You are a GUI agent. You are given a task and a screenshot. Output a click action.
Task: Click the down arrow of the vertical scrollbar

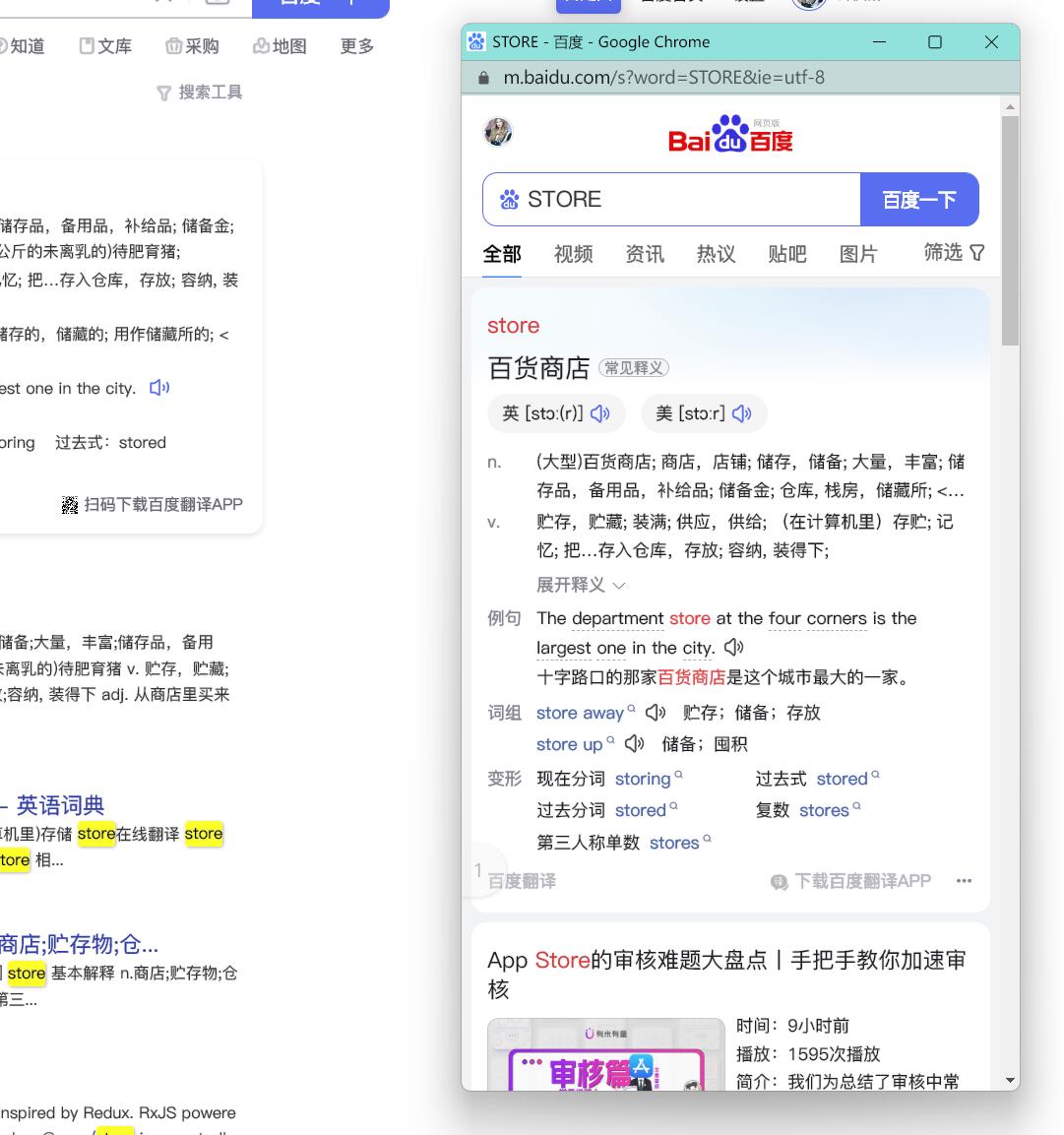1010,1080
